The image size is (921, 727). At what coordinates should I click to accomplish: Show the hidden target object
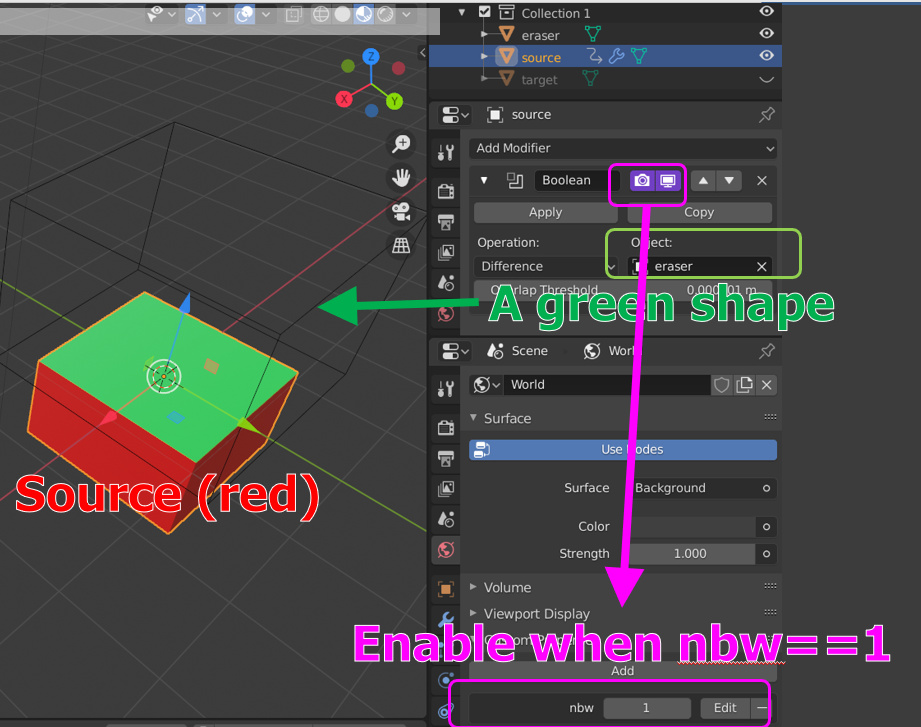pos(766,79)
